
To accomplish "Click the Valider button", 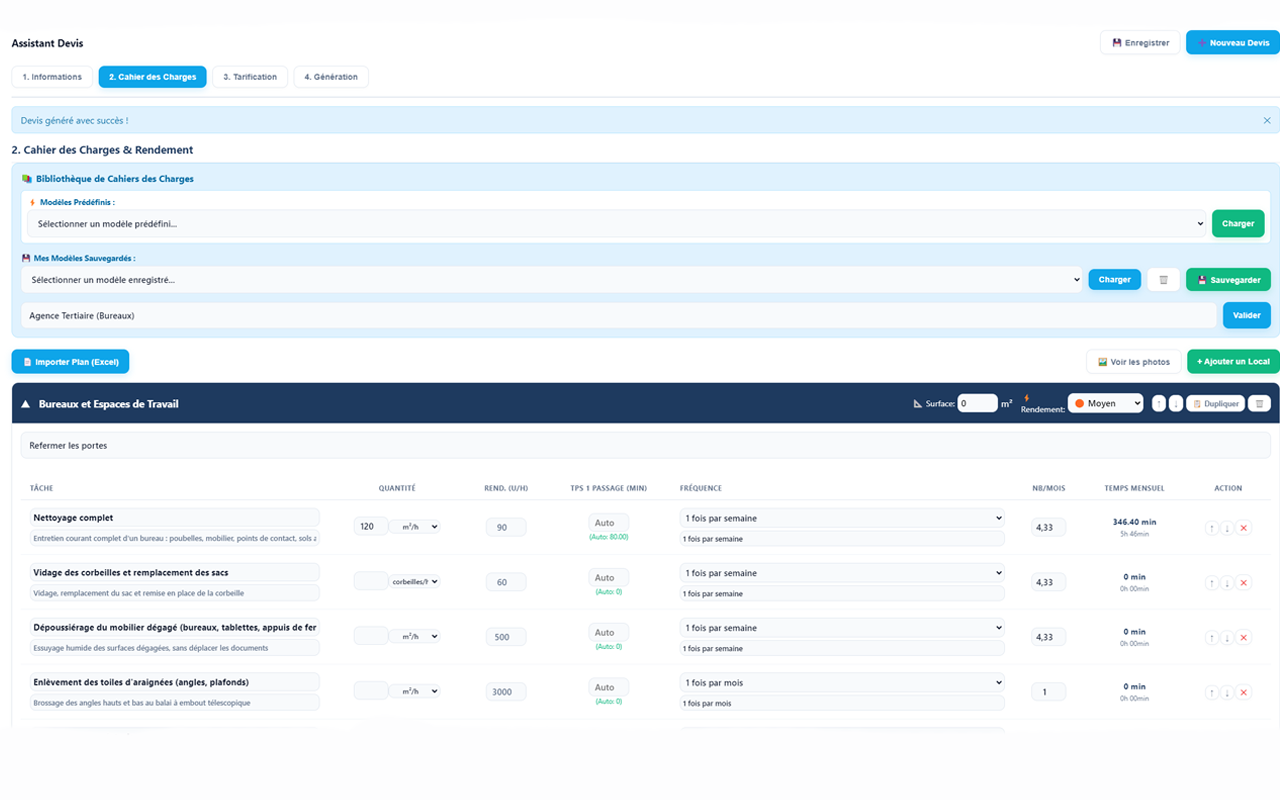I will coord(1247,315).
